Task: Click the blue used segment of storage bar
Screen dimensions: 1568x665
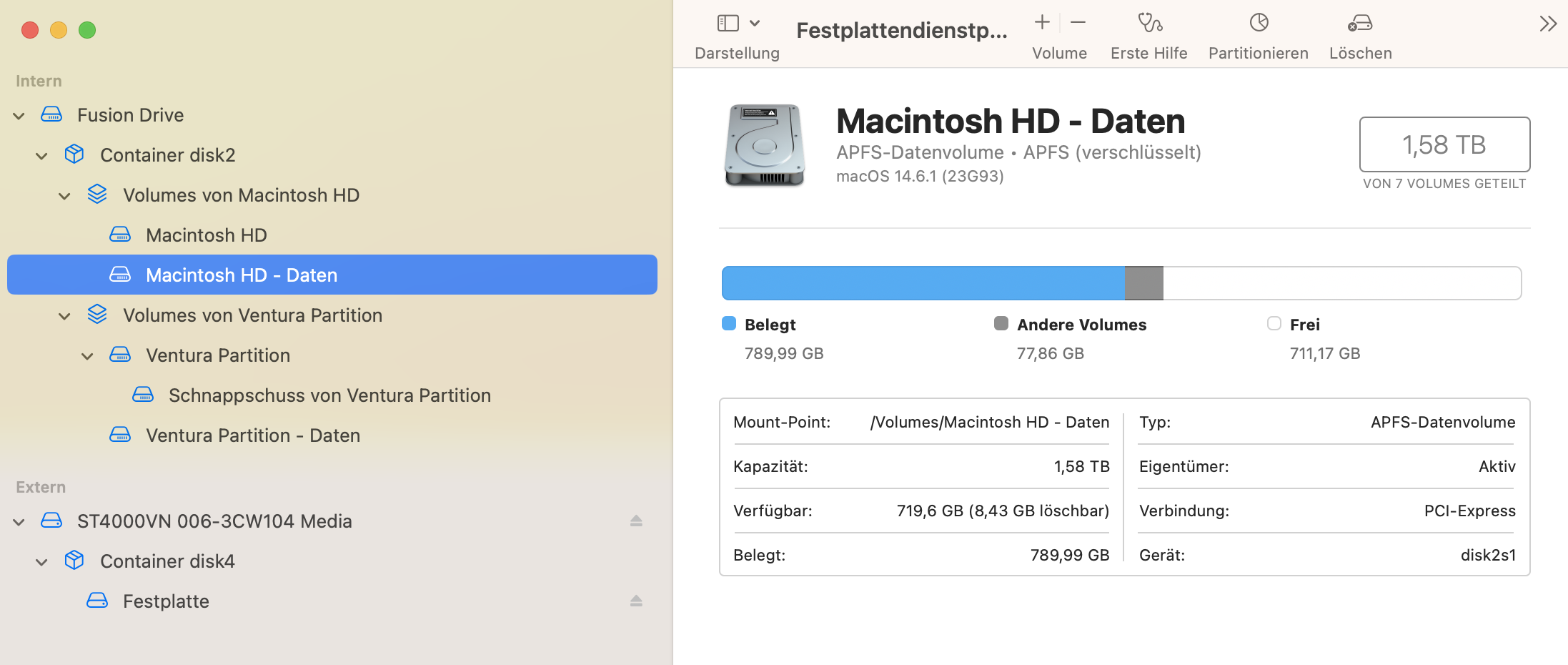Action: click(x=923, y=283)
